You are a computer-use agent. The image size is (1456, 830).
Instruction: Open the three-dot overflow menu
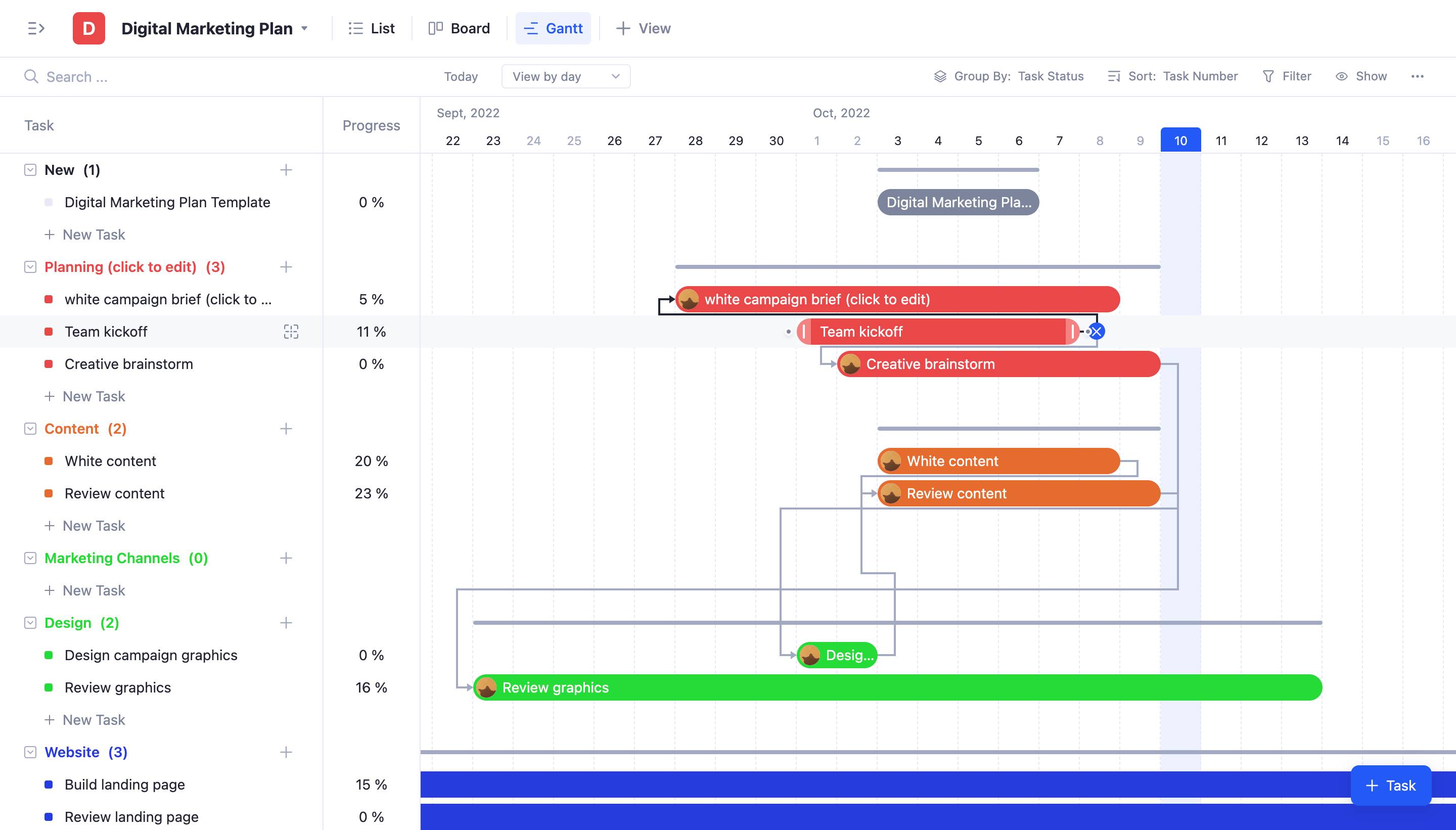click(x=1419, y=76)
